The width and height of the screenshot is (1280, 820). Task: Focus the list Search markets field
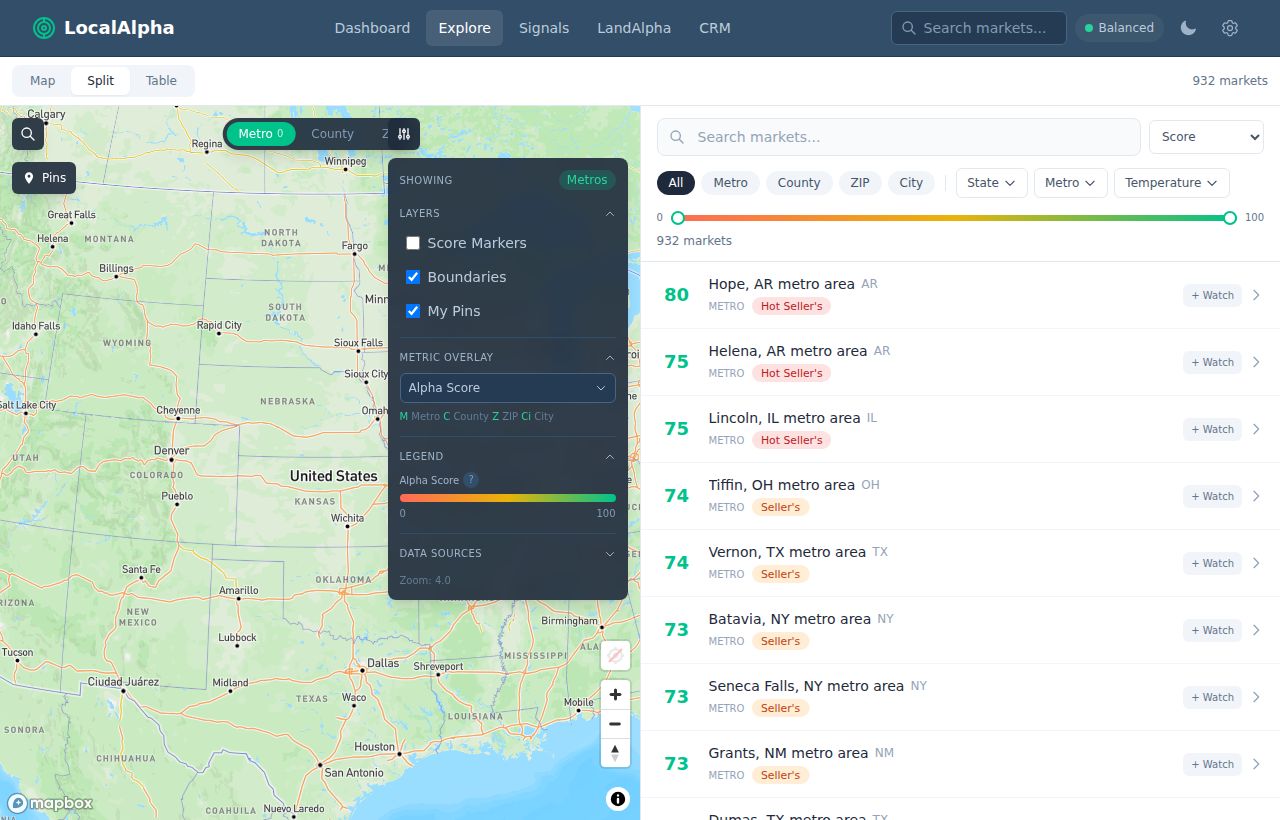(898, 137)
